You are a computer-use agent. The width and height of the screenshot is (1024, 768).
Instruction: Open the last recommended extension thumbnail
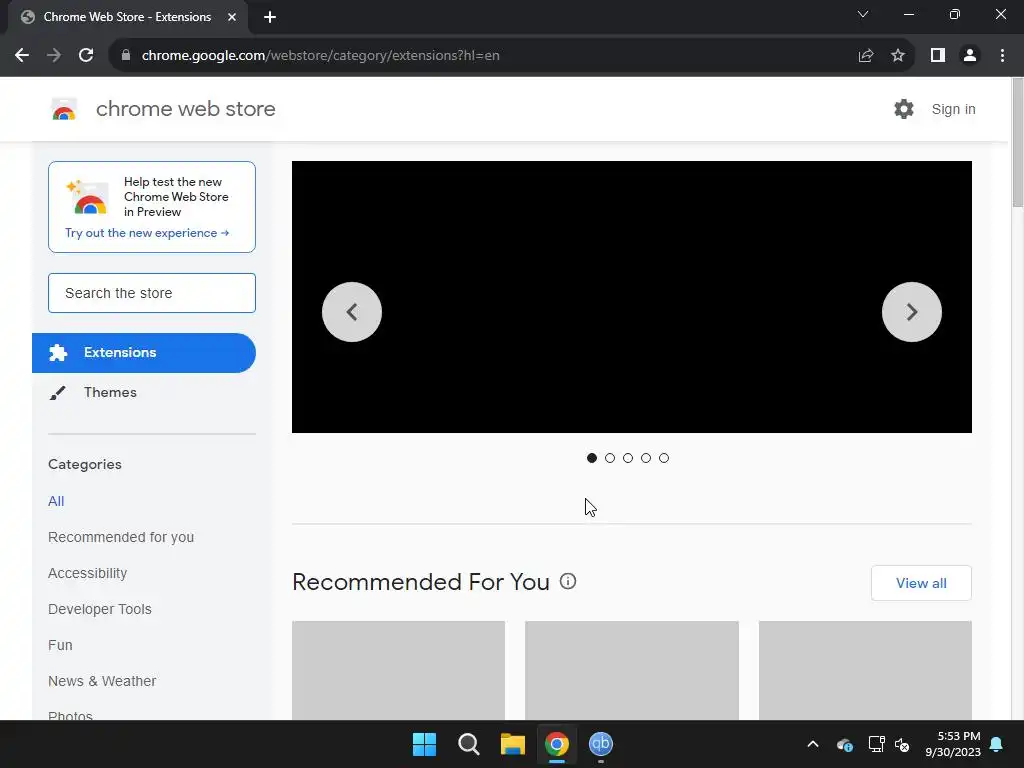coord(865,671)
